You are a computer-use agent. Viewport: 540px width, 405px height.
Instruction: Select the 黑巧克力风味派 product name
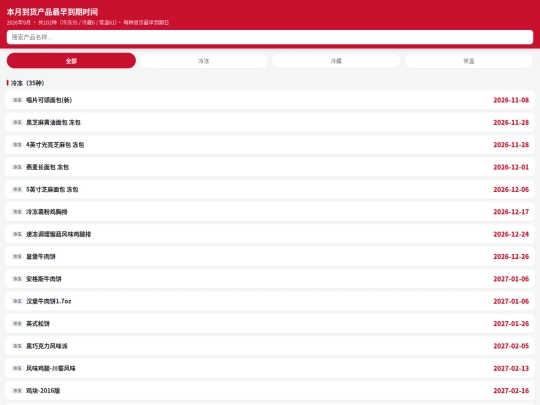[46, 346]
